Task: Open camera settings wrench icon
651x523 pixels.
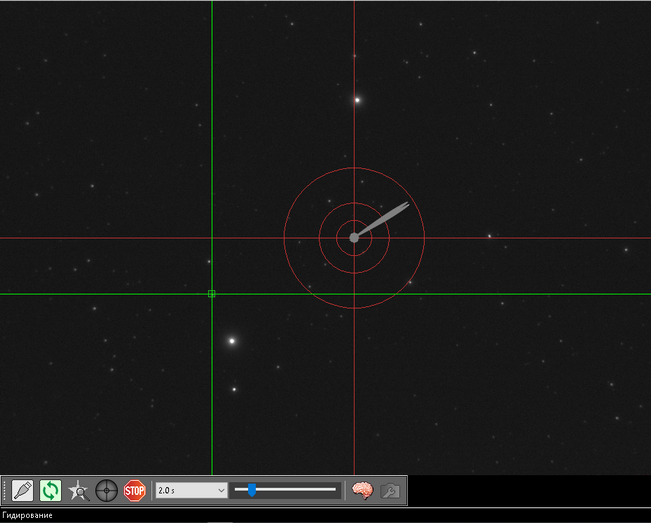Action: coord(390,491)
